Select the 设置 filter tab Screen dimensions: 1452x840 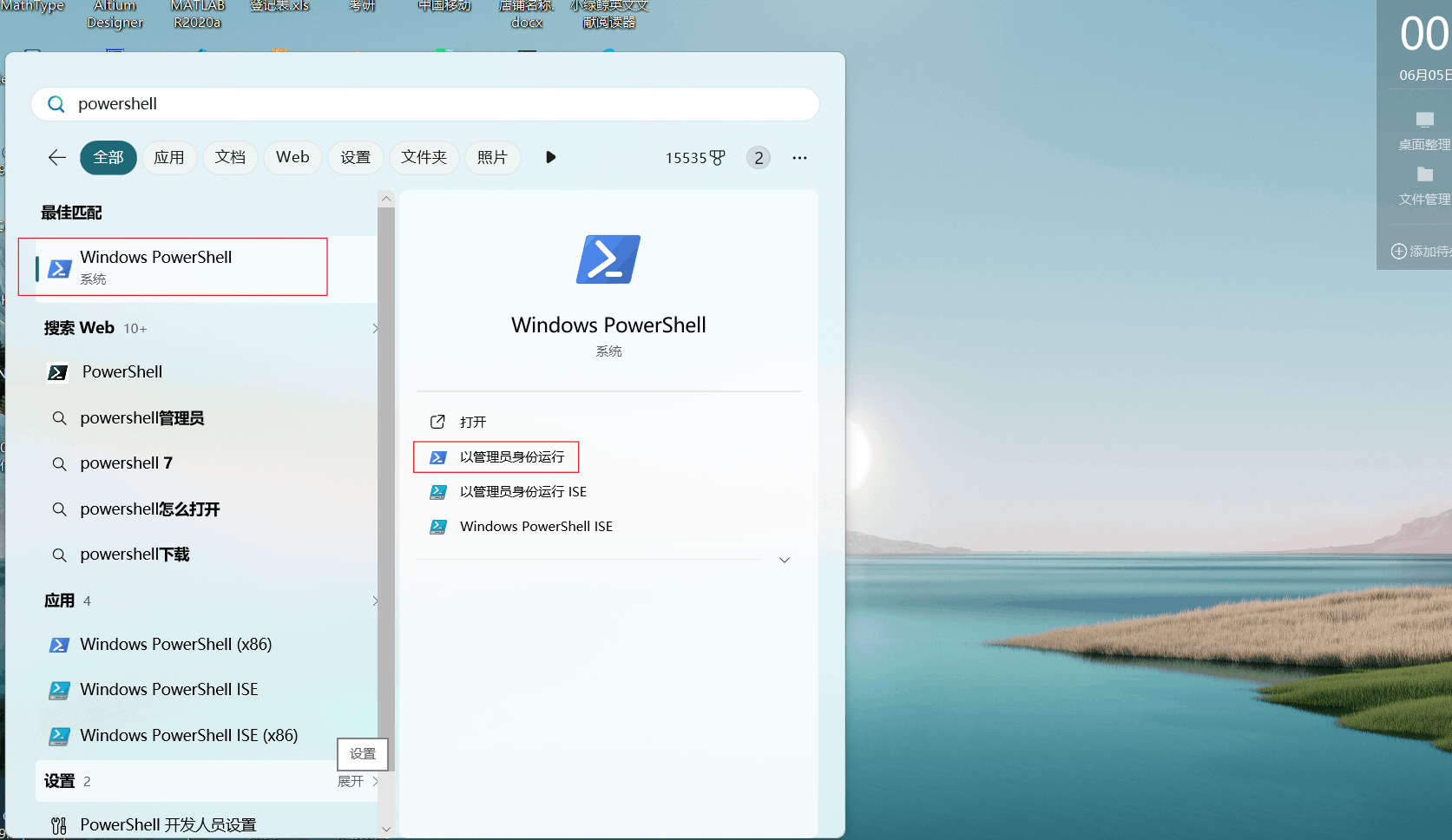(x=356, y=157)
